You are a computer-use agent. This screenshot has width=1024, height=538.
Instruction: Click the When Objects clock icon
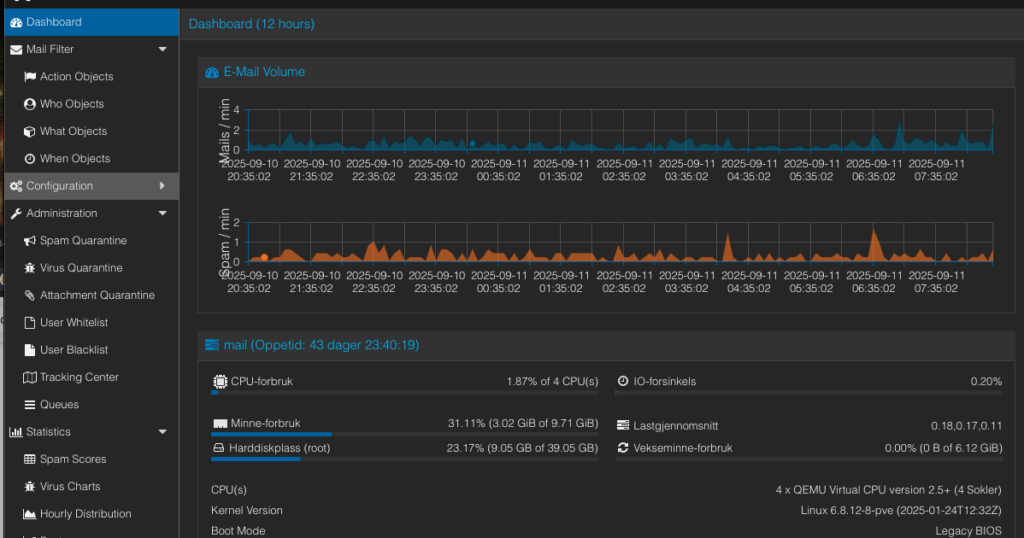[30, 159]
